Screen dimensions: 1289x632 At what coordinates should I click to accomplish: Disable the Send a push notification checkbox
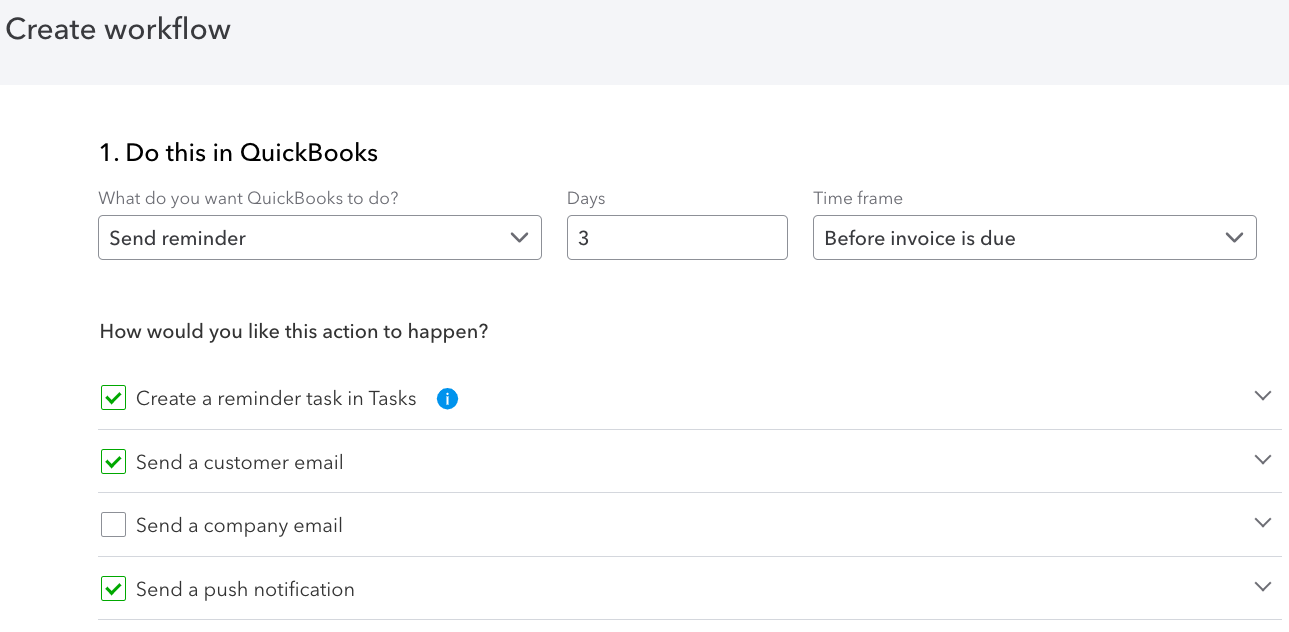pyautogui.click(x=113, y=589)
